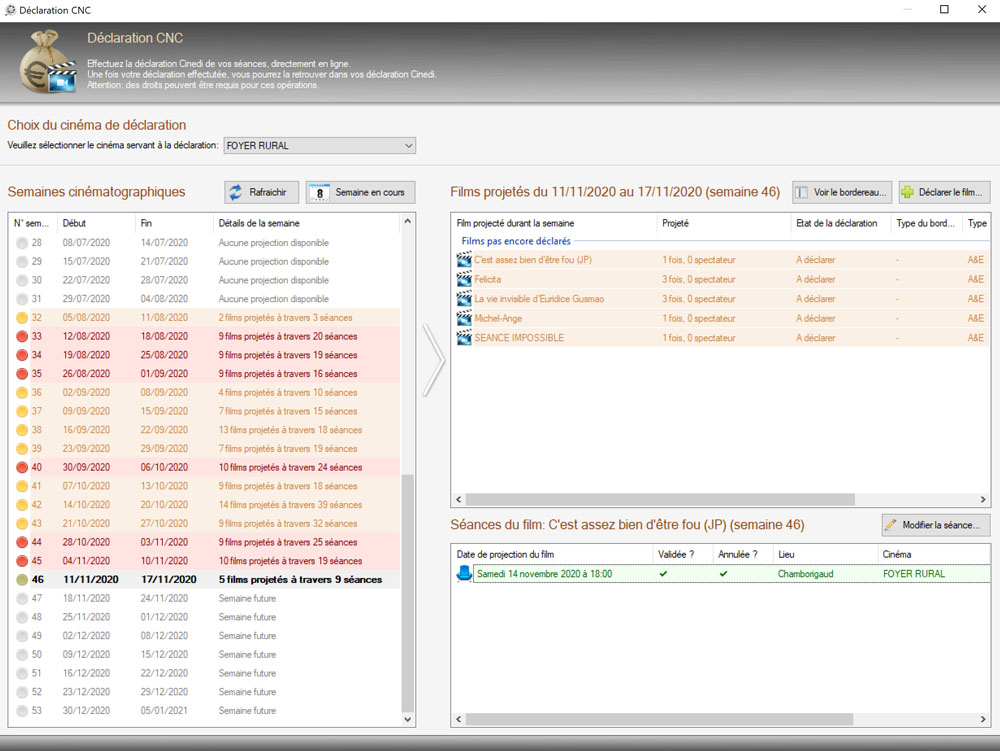Select '10 films projetés à travers 24 séances'

pos(290,467)
